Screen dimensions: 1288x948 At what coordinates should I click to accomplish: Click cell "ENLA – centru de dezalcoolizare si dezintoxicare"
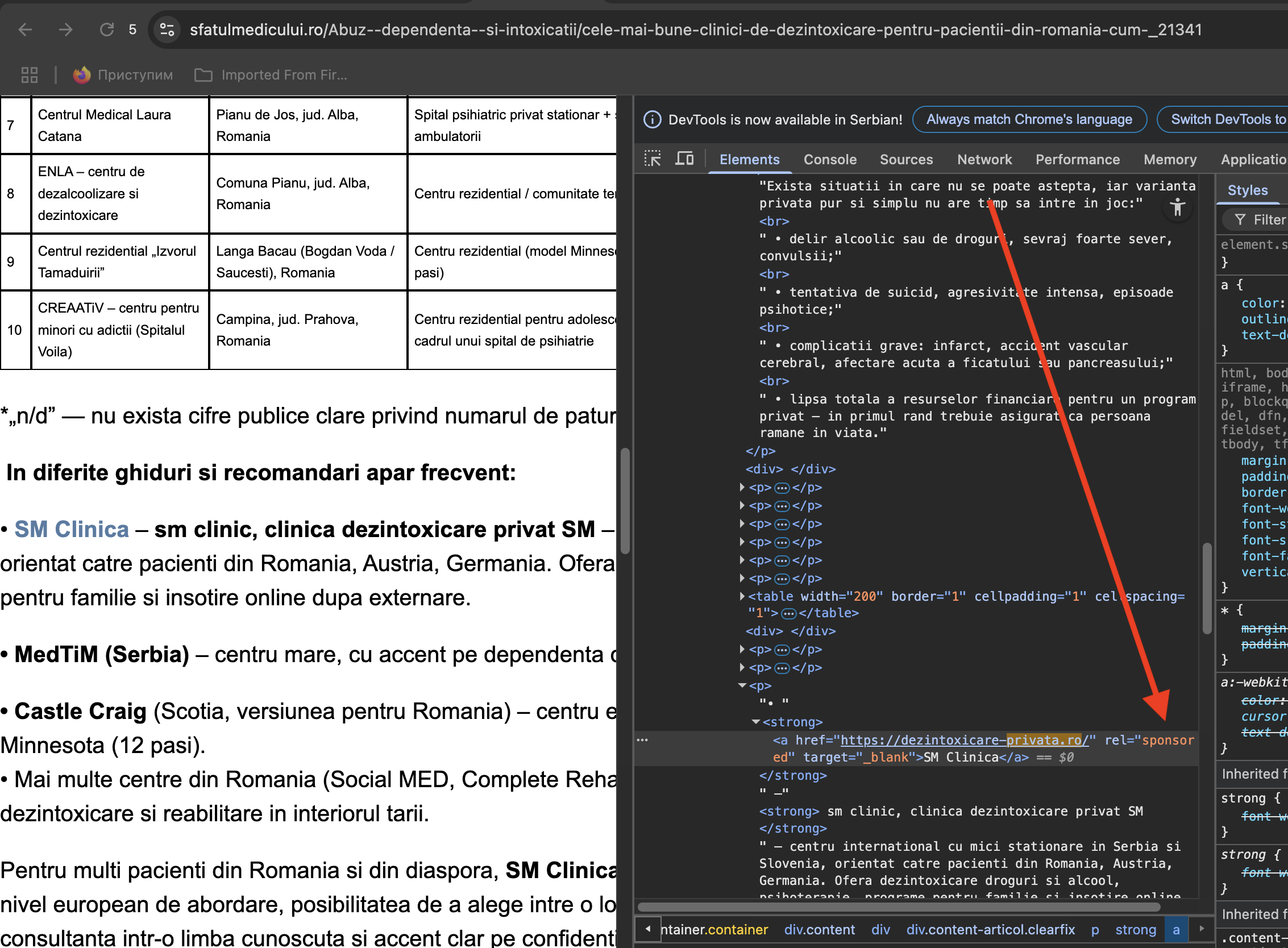(120, 193)
